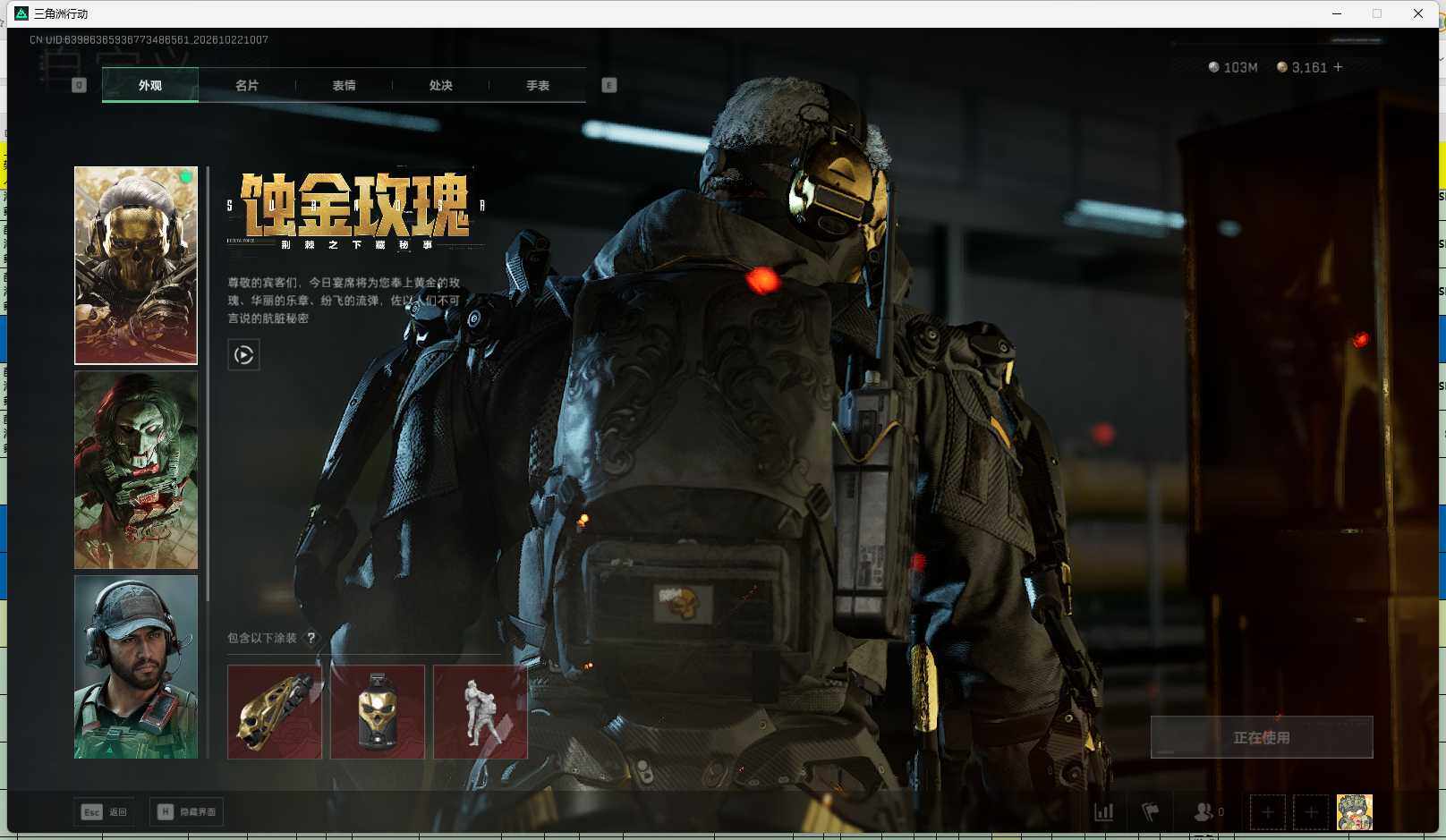
Task: Open the 名片 tab
Action: (247, 85)
